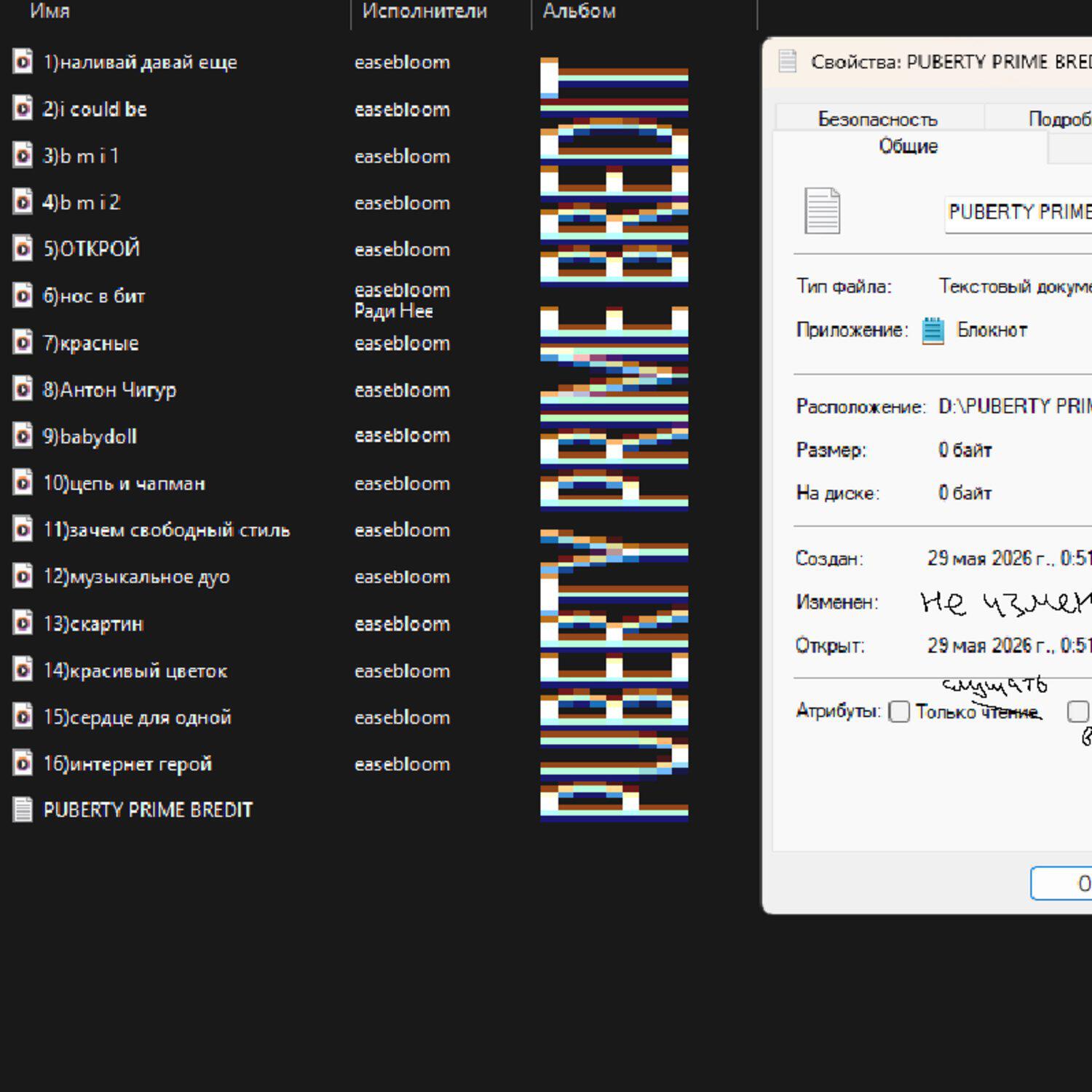Sort by the "Исполнители" column header
Image resolution: width=1092 pixels, height=1092 pixels.
tap(425, 11)
